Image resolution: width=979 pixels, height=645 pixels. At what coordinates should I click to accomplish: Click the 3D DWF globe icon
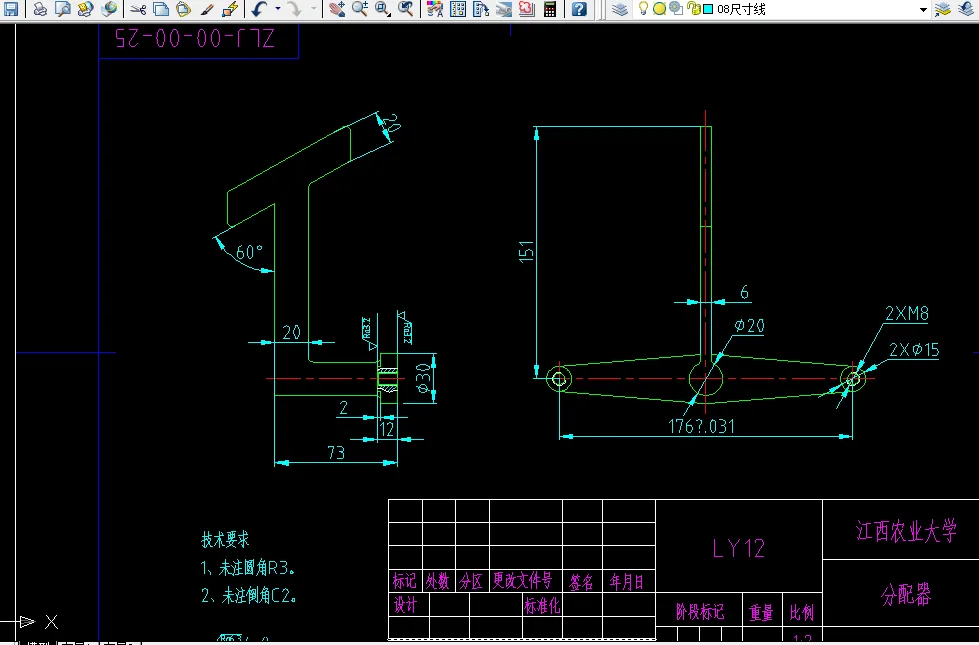point(109,9)
